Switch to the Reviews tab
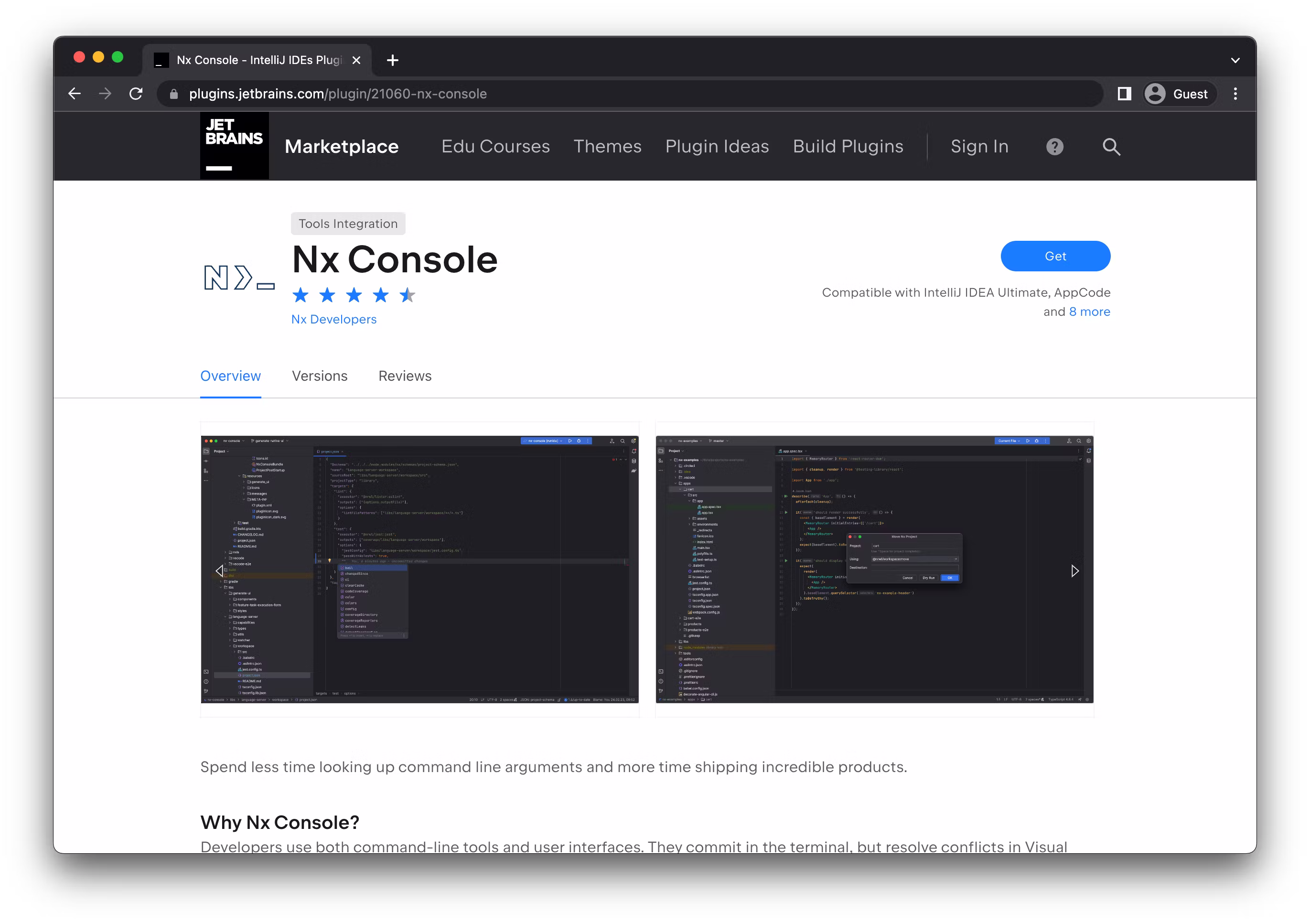 [x=405, y=376]
